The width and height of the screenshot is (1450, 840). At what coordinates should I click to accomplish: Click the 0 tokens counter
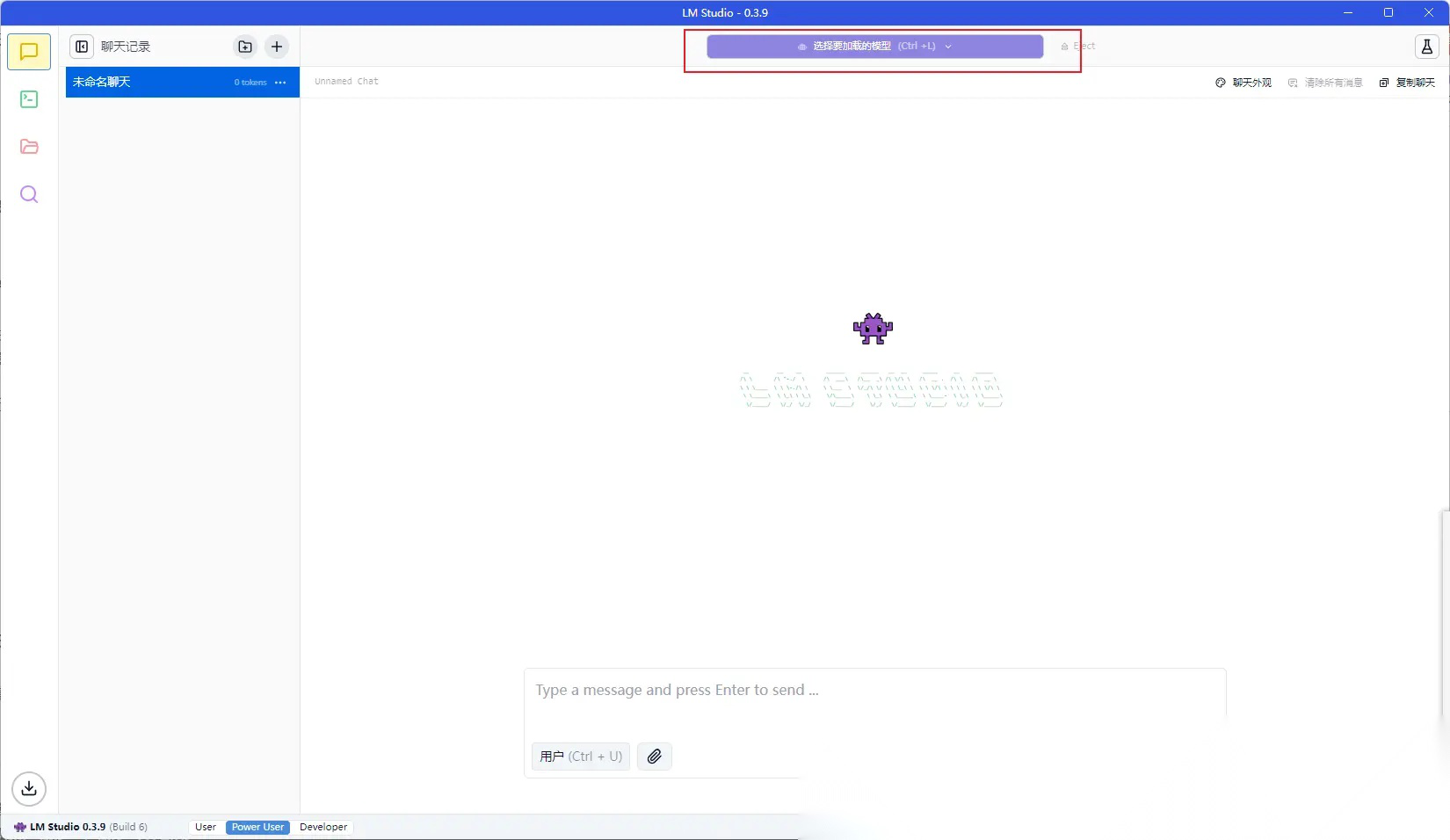(250, 83)
